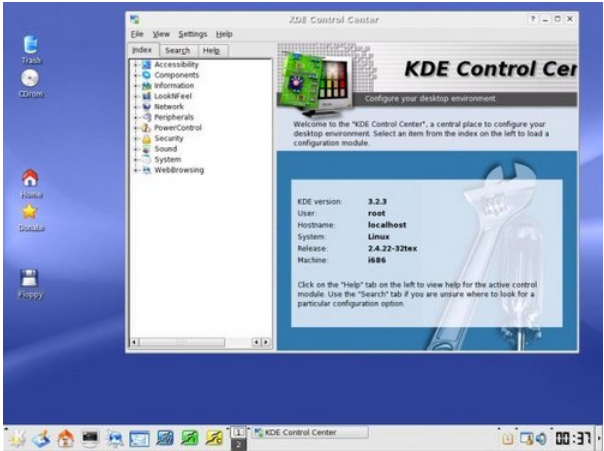Viewport: 604px width, 451px height.
Task: Open the K menu launcher in panel
Action: 17,438
